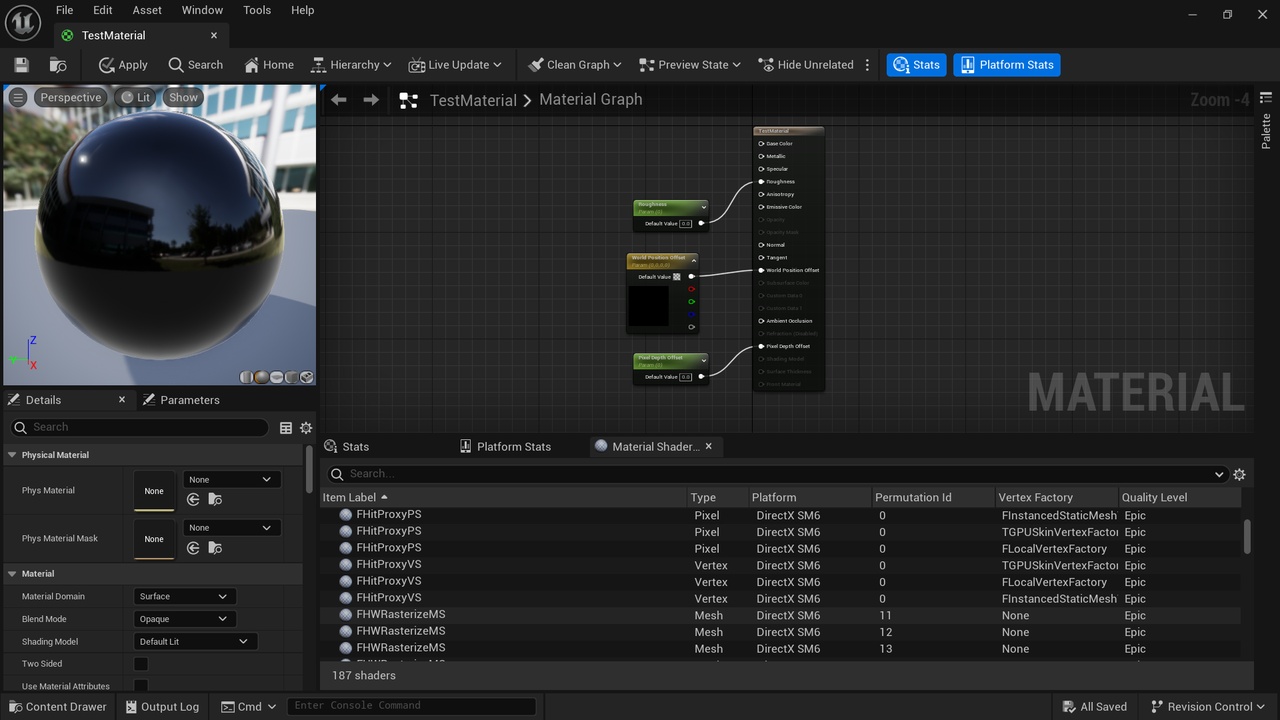Open the Blend Mode dropdown

click(x=185, y=619)
